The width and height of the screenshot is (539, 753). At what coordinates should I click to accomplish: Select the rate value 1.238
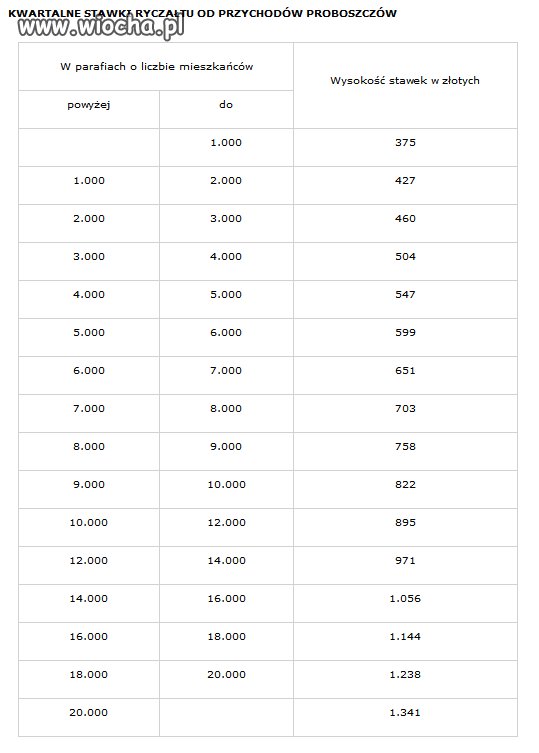(405, 675)
